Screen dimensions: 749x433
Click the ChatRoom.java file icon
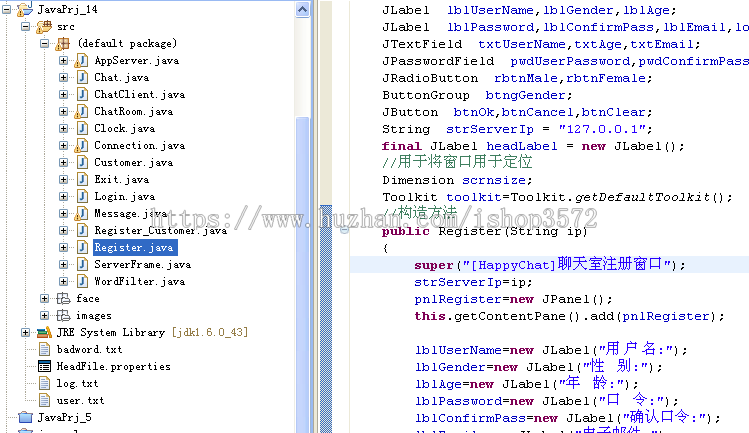click(x=82, y=111)
